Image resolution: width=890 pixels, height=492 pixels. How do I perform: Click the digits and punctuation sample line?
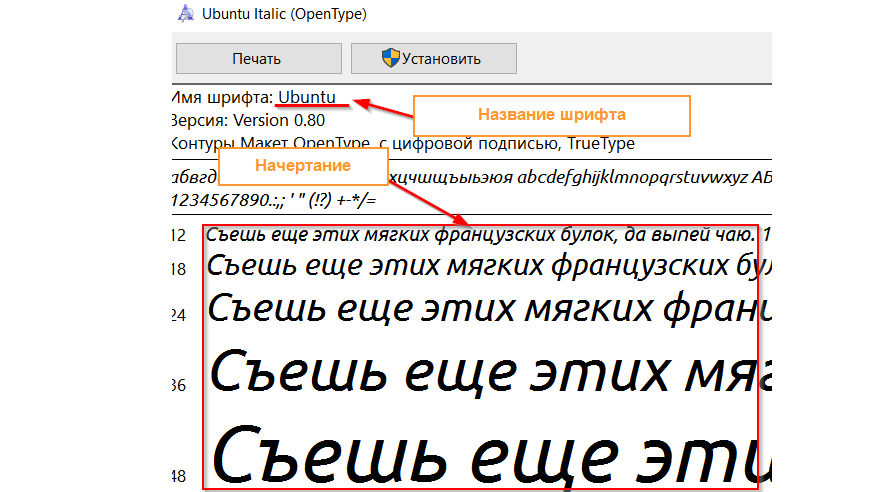[x=271, y=201]
